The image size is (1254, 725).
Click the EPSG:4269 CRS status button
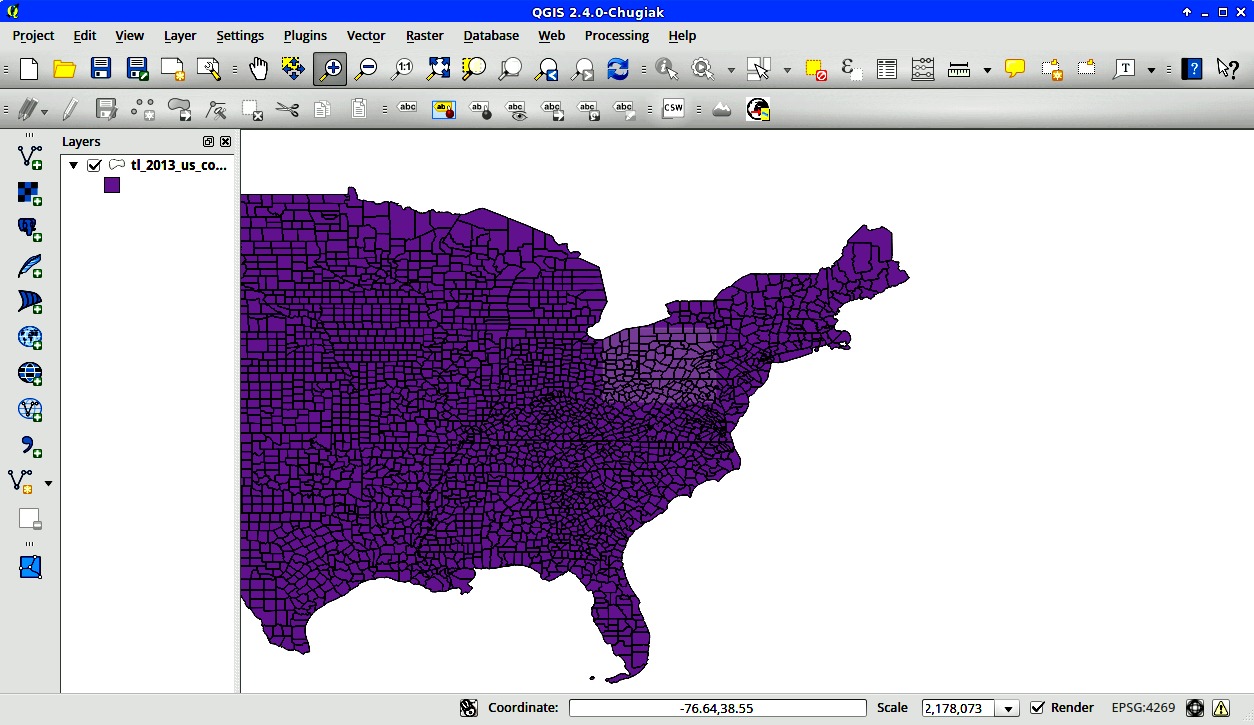[x=1143, y=707]
